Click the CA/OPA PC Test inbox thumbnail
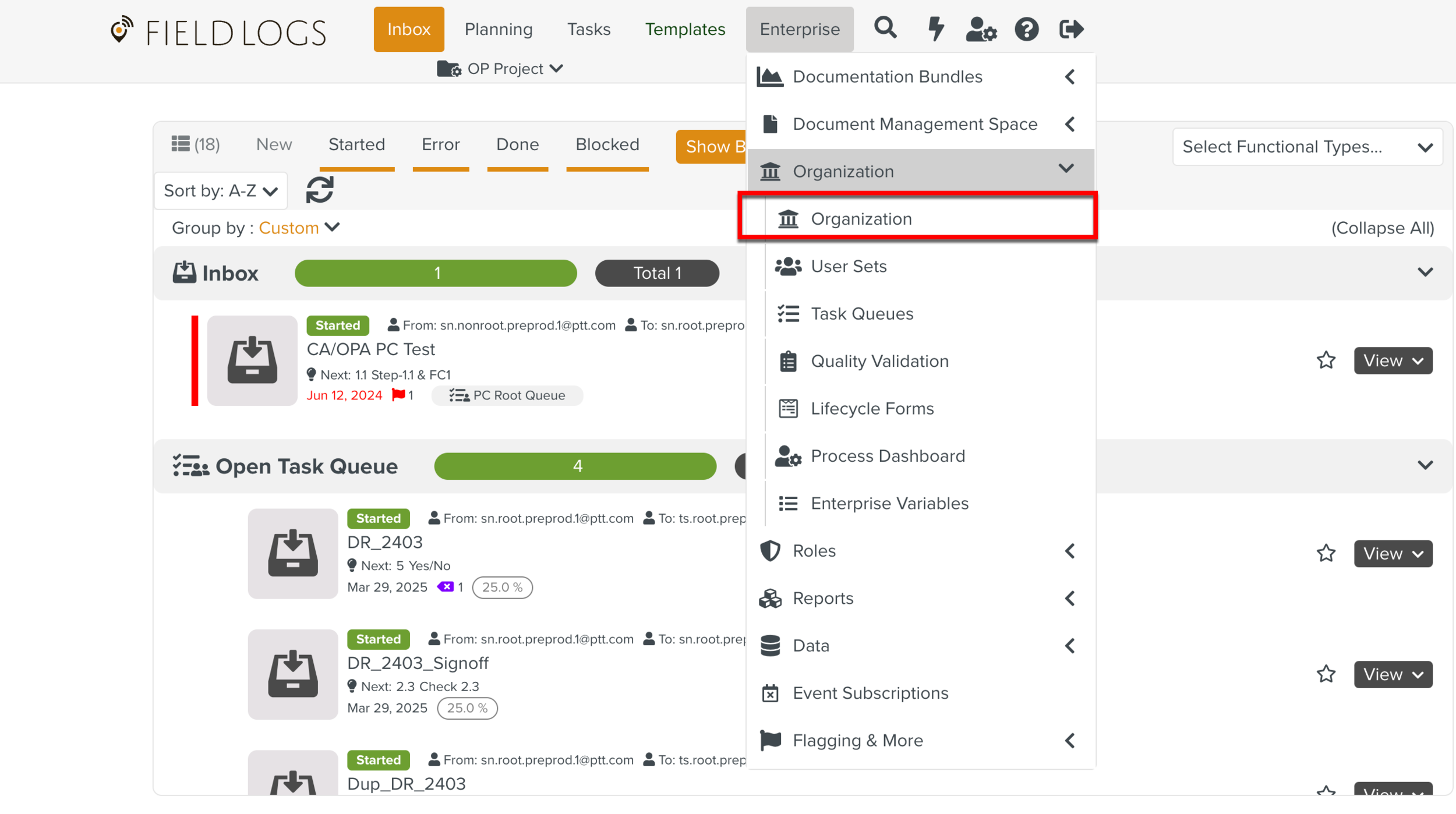 coord(252,360)
